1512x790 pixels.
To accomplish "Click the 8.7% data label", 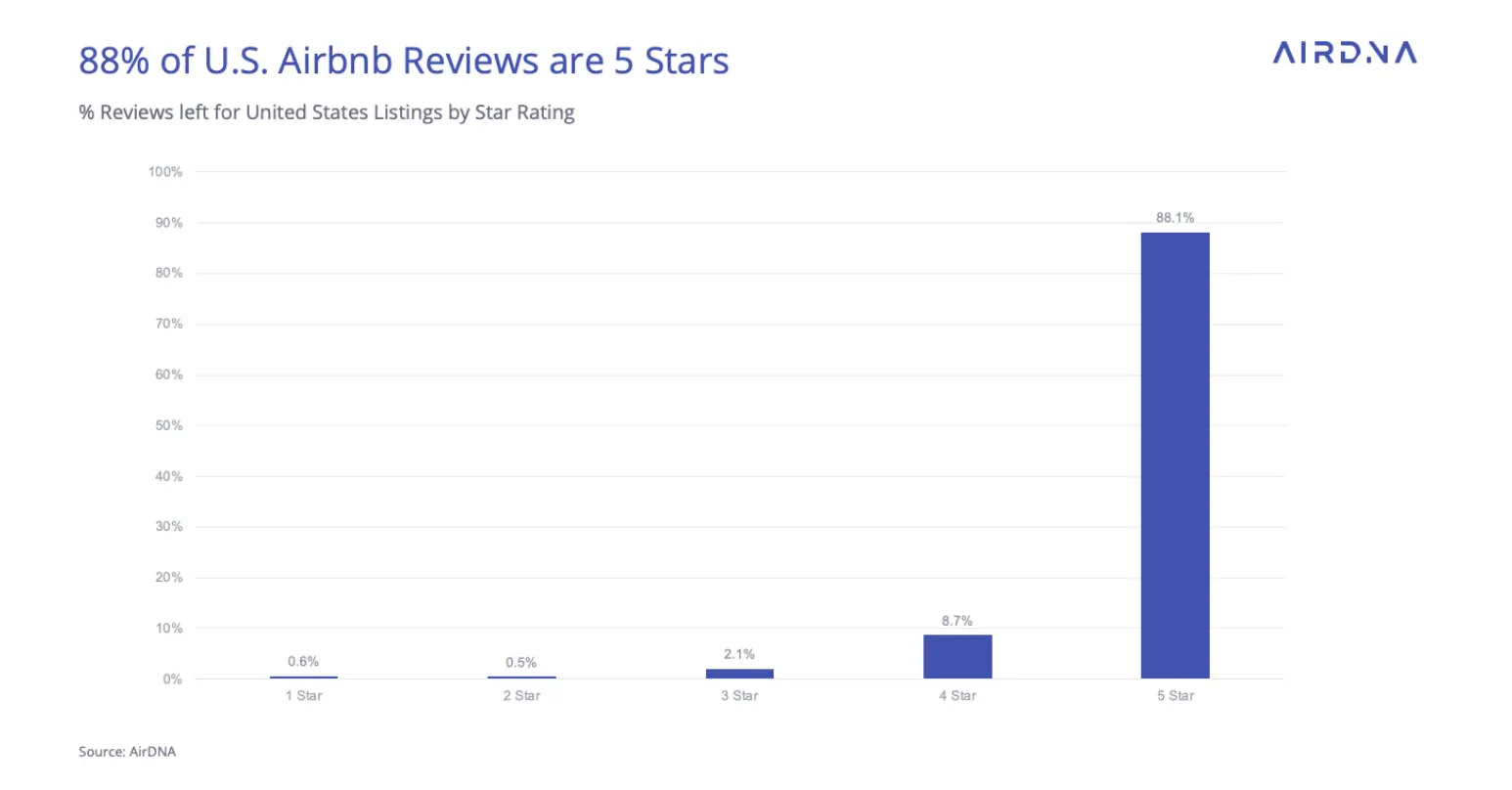I will [957, 621].
